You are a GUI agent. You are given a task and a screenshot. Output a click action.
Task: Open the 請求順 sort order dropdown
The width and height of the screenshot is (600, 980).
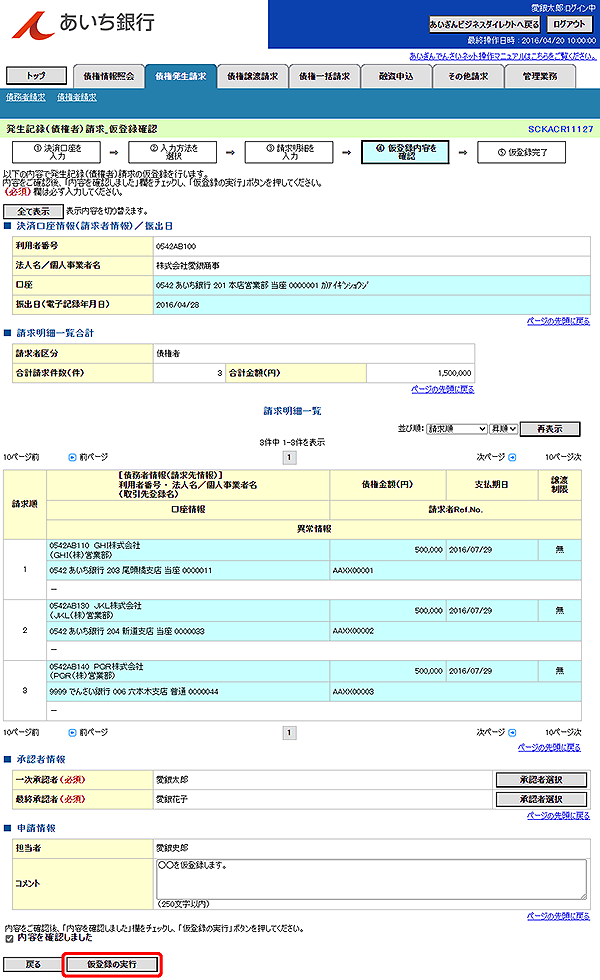tap(457, 429)
